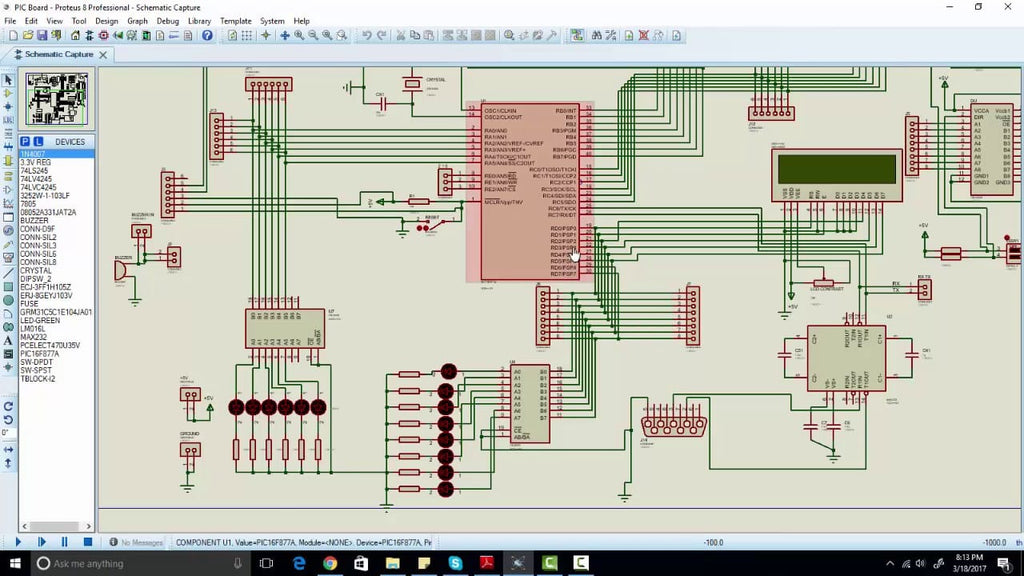Open the PCB Layout icon in toolbar
1024x576 pixels.
(103, 35)
